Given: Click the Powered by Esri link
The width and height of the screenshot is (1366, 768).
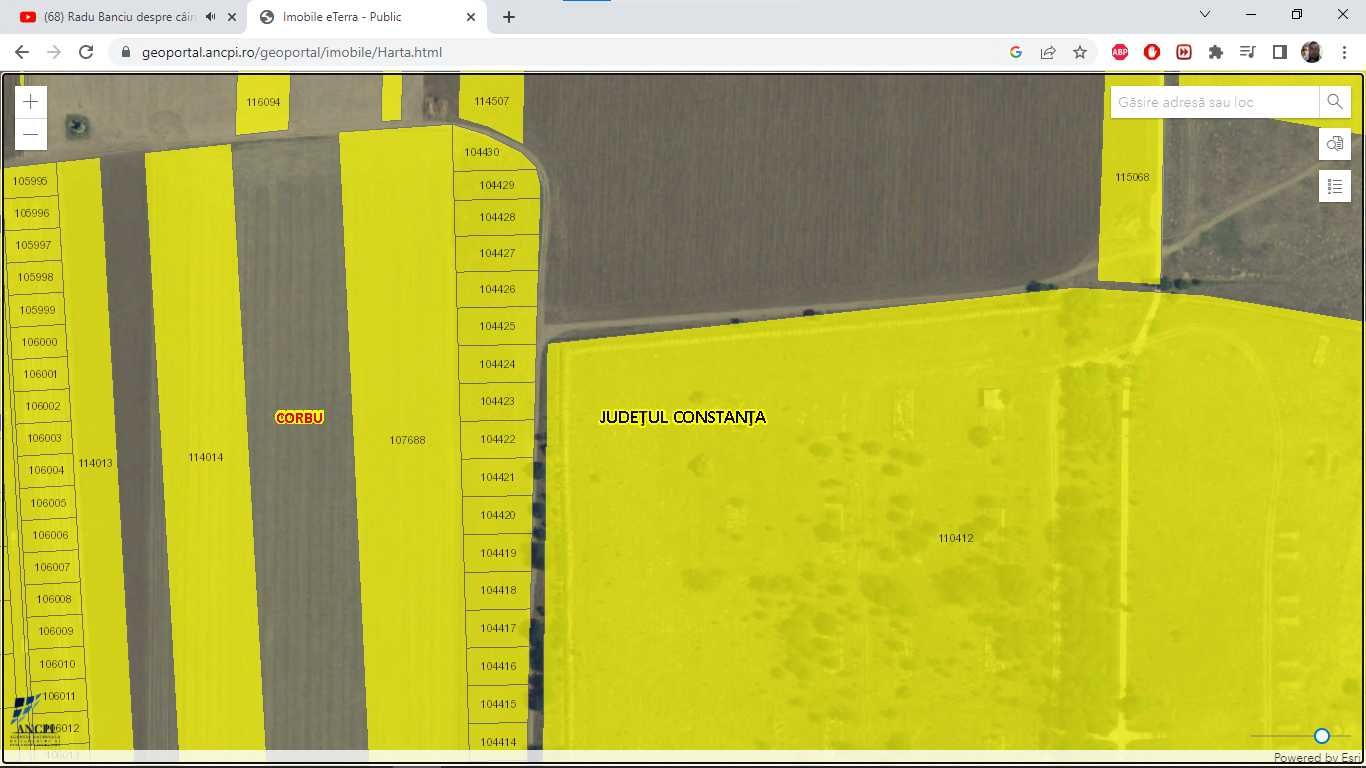Looking at the screenshot, I should point(1318,758).
